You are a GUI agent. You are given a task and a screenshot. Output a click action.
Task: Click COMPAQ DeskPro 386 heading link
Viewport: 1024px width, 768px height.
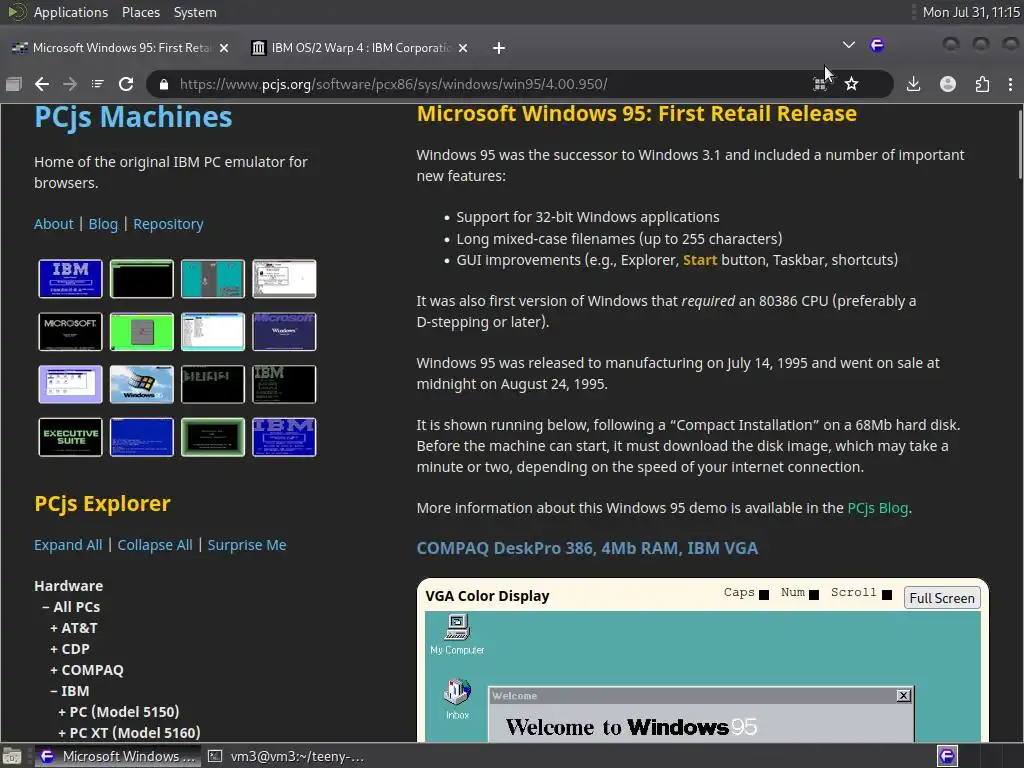(587, 548)
